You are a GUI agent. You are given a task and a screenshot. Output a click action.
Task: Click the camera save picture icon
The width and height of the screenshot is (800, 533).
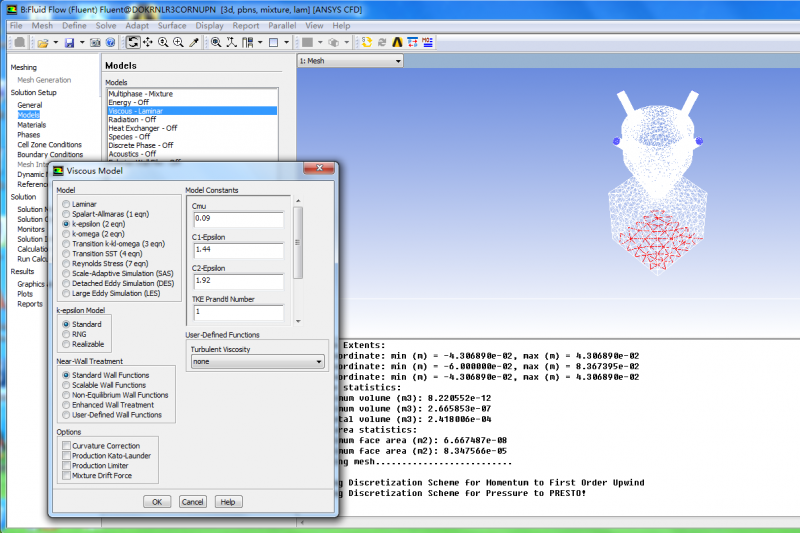pyautogui.click(x=95, y=43)
